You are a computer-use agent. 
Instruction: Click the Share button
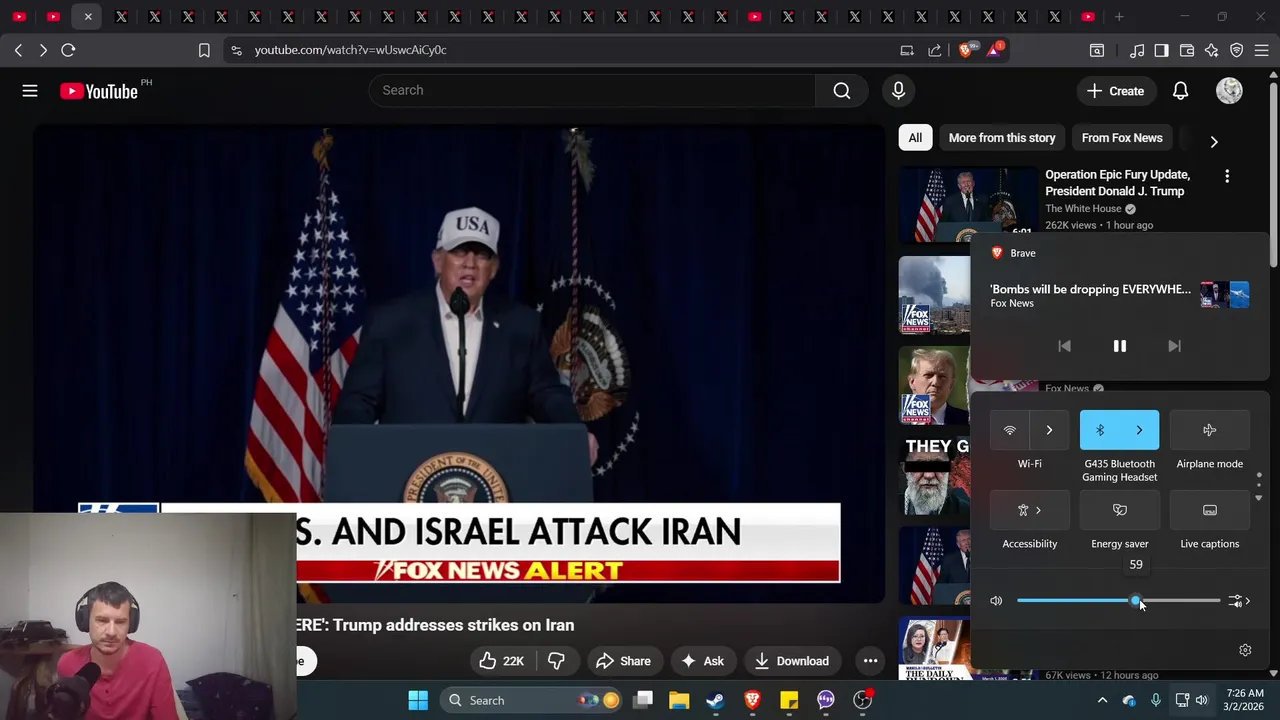(623, 661)
